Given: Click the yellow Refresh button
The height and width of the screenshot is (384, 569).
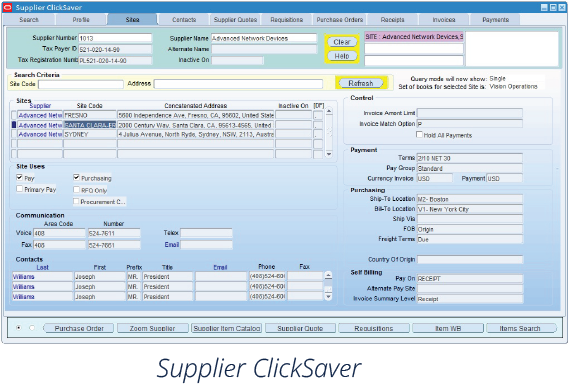Looking at the screenshot, I should point(361,83).
